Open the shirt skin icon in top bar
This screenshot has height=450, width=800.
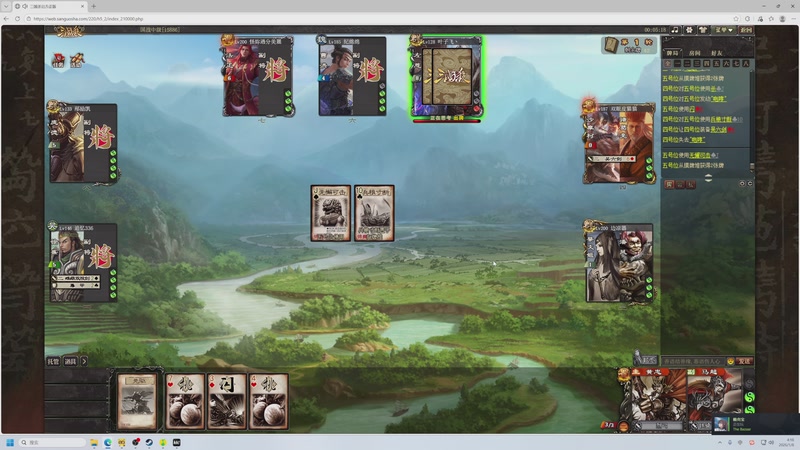(703, 30)
